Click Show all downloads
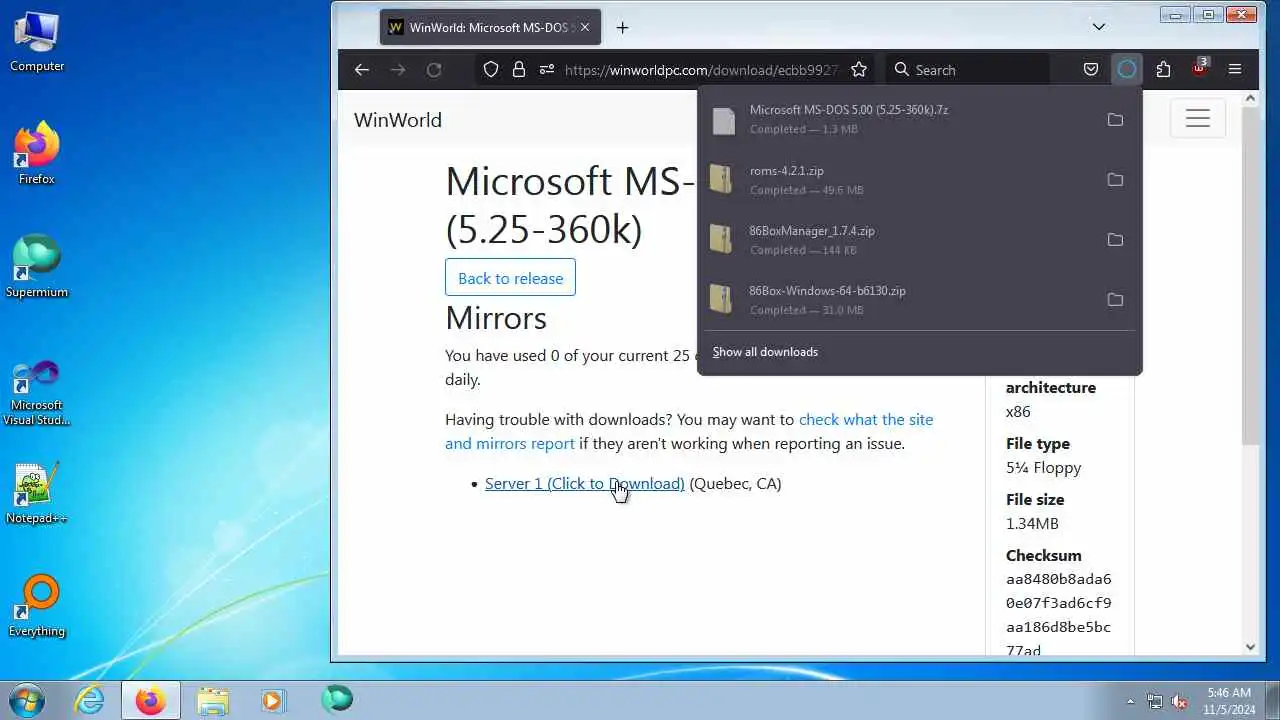This screenshot has height=720, width=1280. [x=765, y=352]
